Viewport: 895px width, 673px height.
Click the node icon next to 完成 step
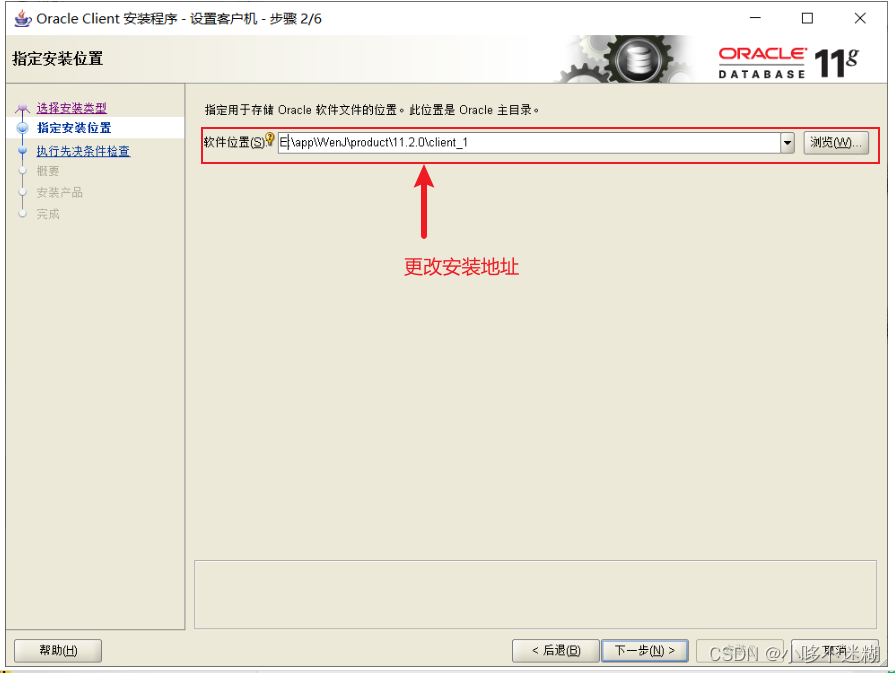[23, 213]
